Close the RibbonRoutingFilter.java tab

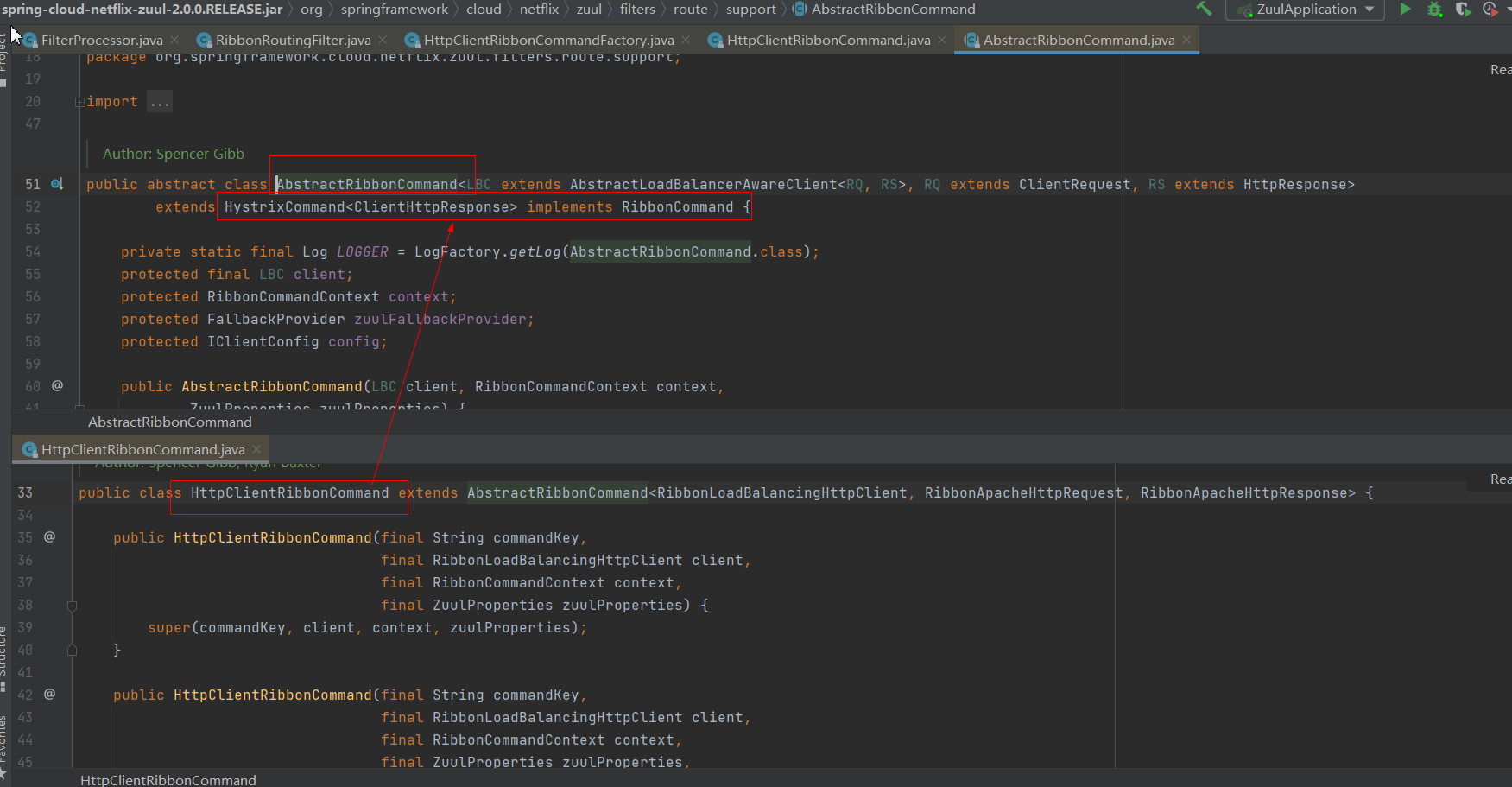coord(383,40)
